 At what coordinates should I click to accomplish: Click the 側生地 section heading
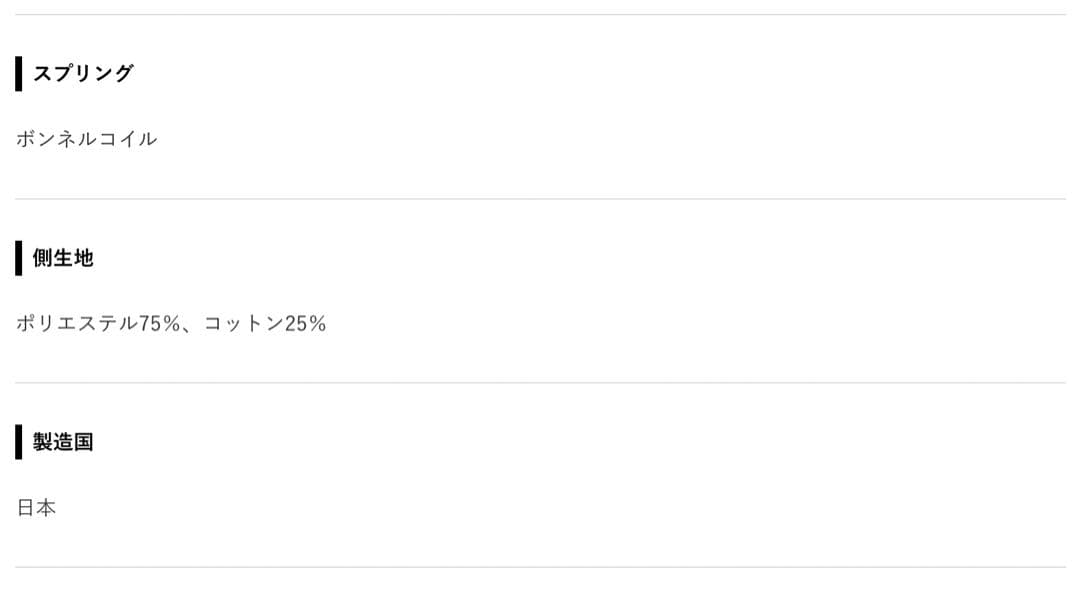(63, 258)
